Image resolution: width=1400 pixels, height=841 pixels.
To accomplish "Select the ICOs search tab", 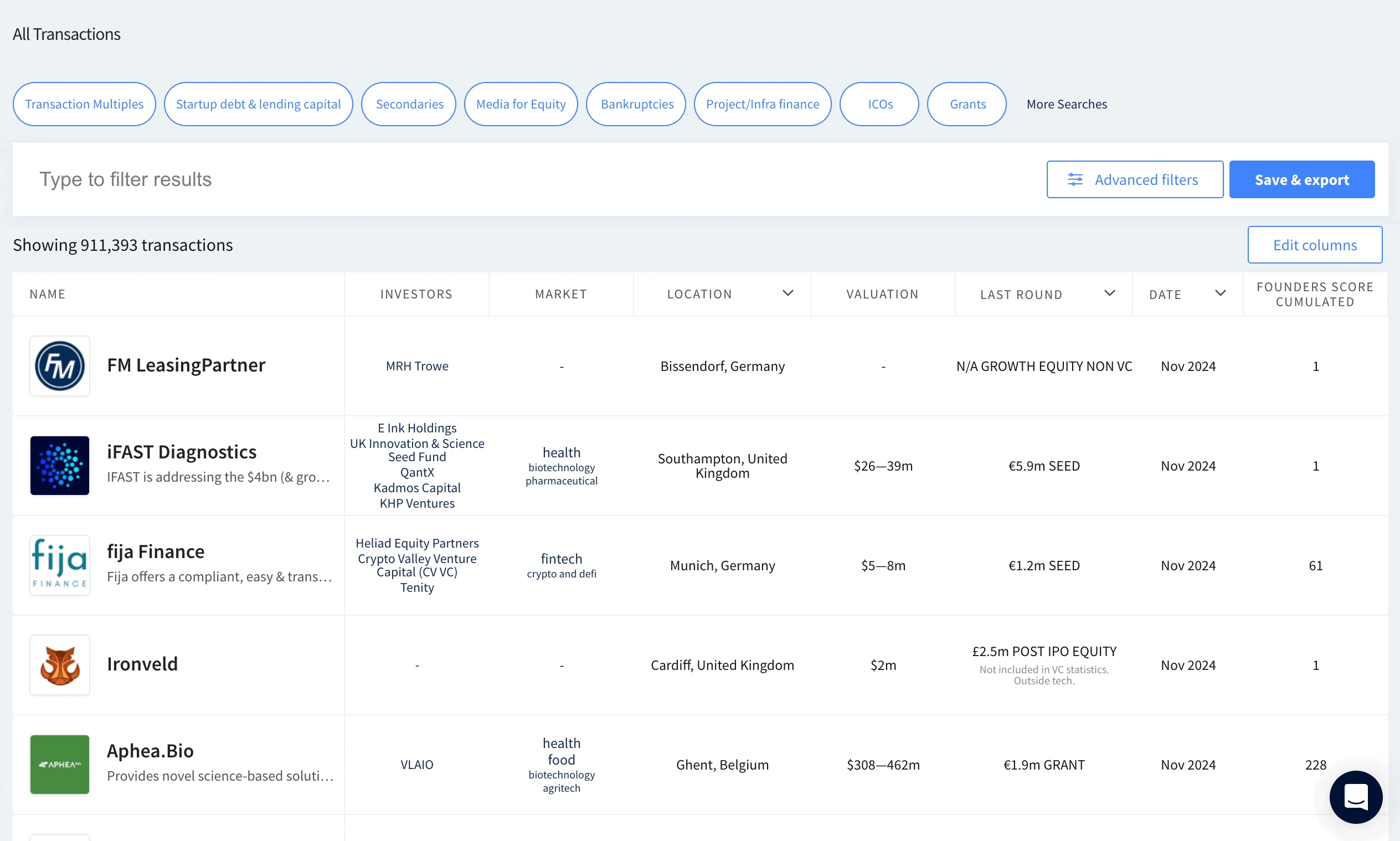I will tap(879, 104).
